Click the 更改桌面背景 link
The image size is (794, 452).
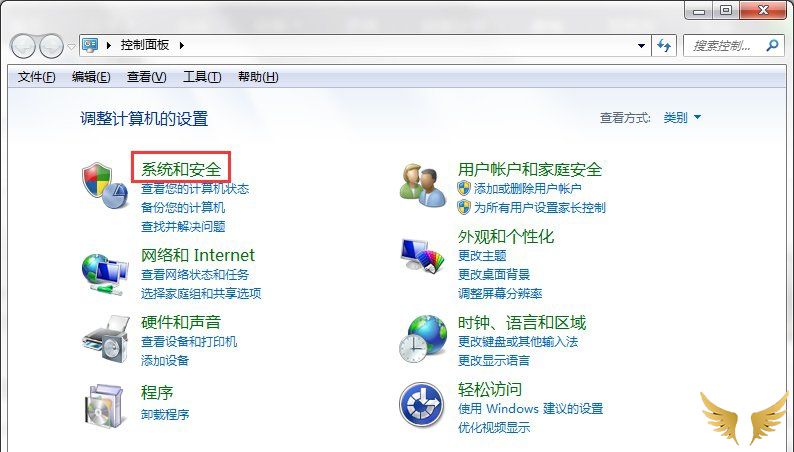[x=494, y=274]
